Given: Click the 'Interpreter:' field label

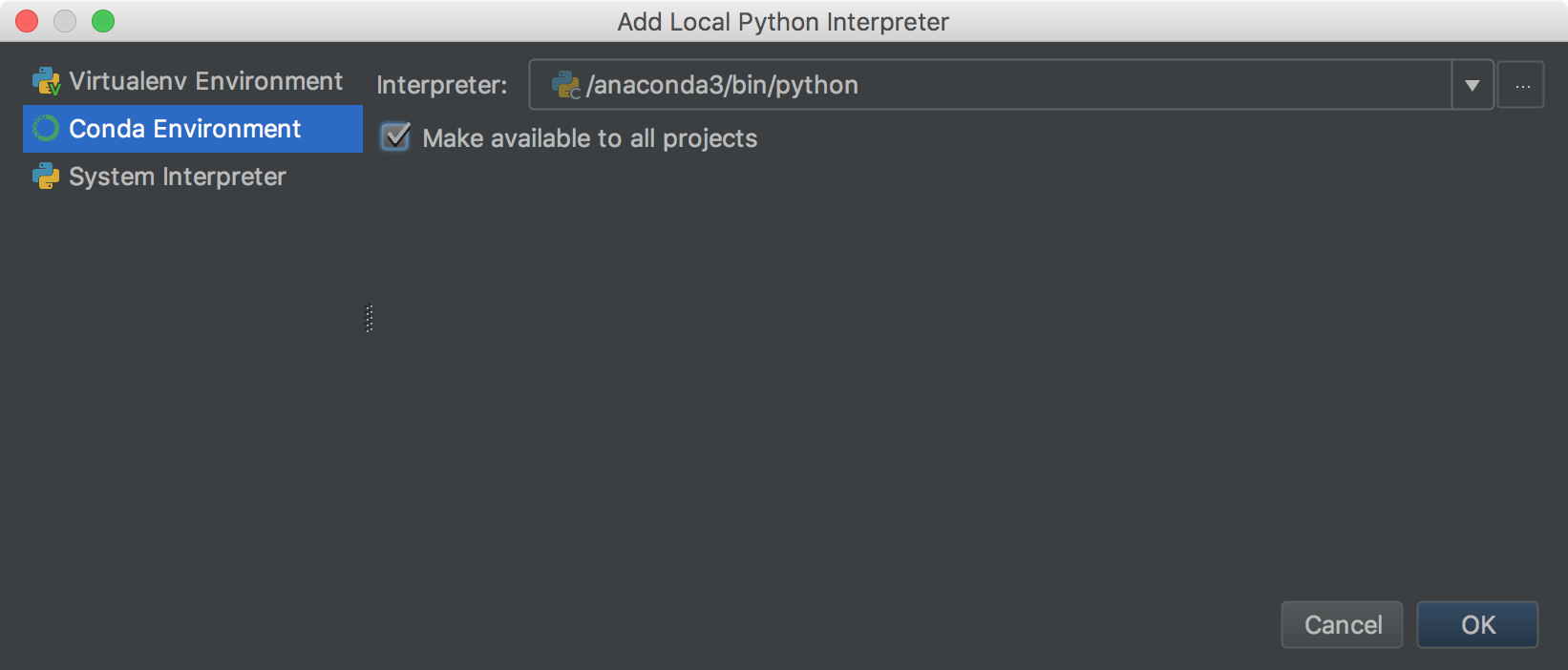Looking at the screenshot, I should coord(442,85).
